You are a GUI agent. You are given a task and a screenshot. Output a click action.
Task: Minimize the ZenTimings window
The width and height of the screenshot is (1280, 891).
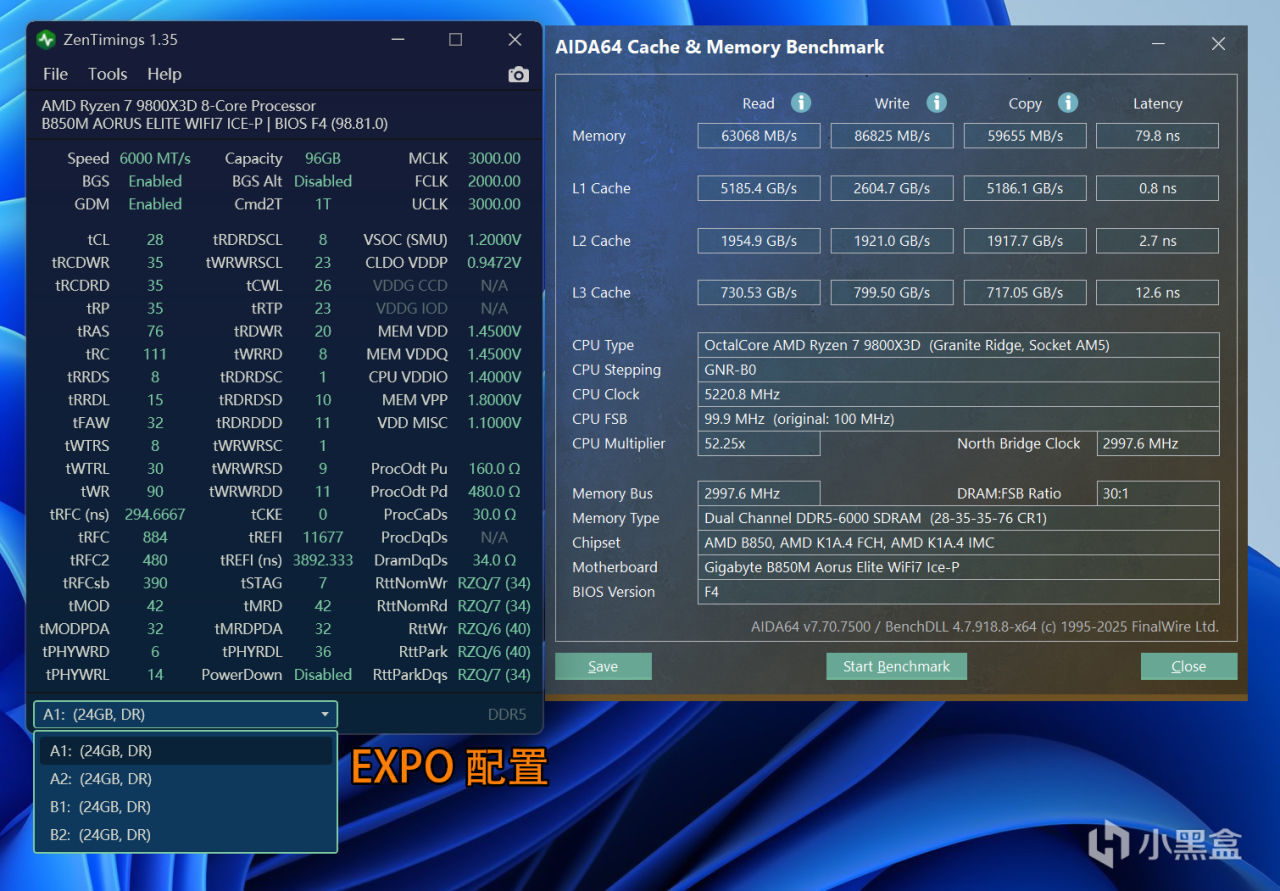398,40
